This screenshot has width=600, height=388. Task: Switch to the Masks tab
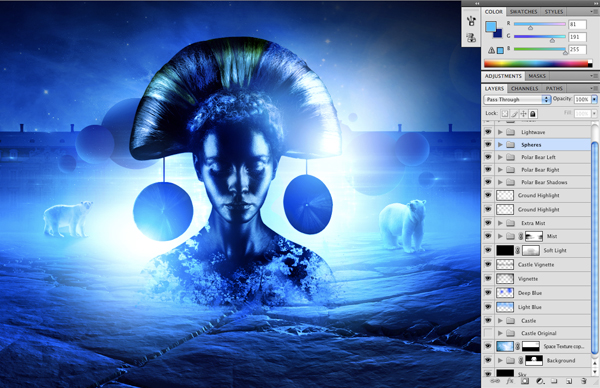[x=537, y=76]
